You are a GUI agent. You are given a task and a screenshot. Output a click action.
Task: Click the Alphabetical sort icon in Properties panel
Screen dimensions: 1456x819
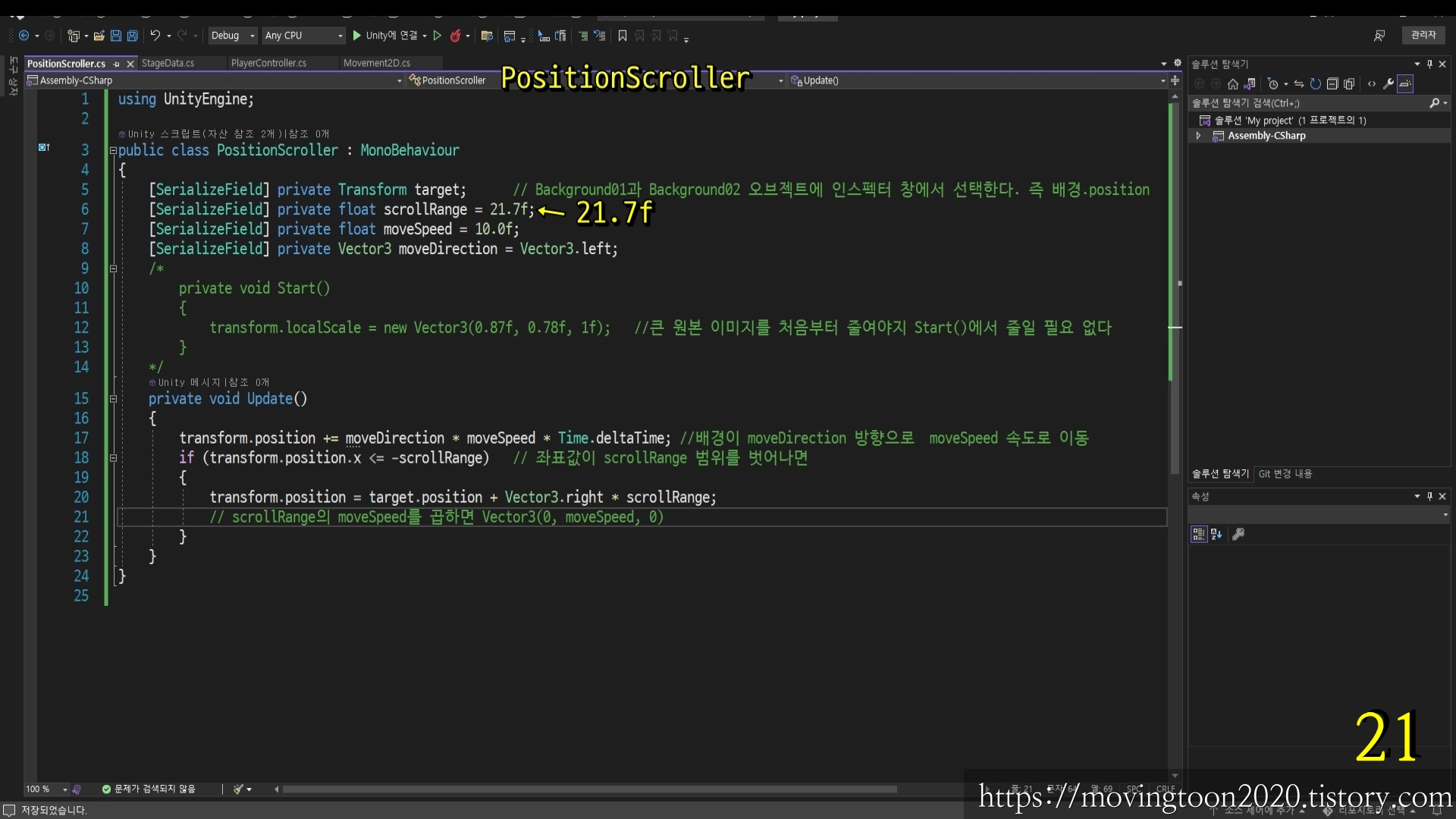1216,535
